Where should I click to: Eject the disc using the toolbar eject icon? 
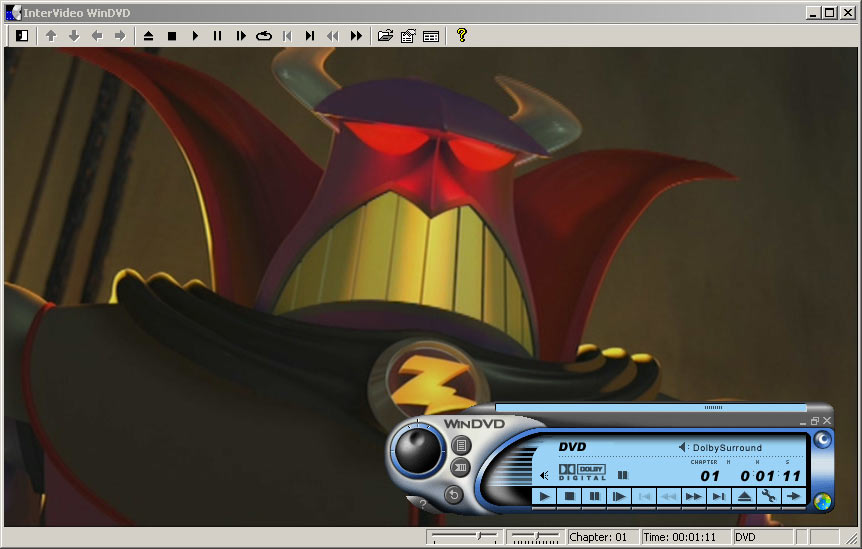(148, 36)
